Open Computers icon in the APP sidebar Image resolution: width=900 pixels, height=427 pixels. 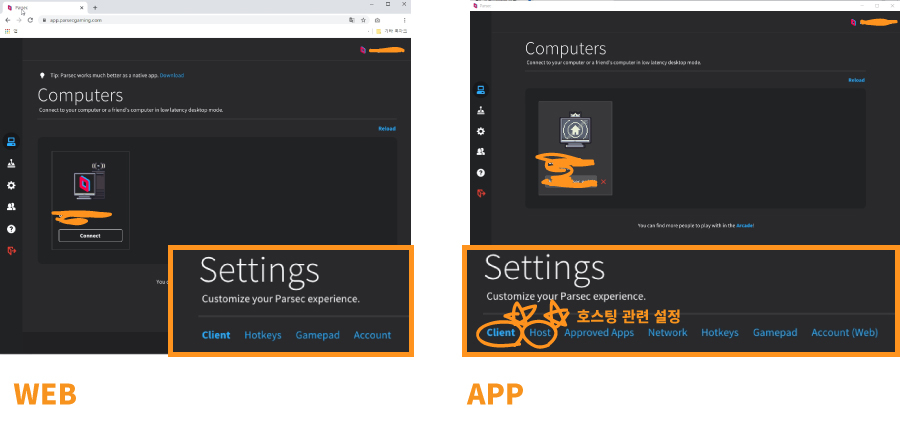(x=481, y=90)
